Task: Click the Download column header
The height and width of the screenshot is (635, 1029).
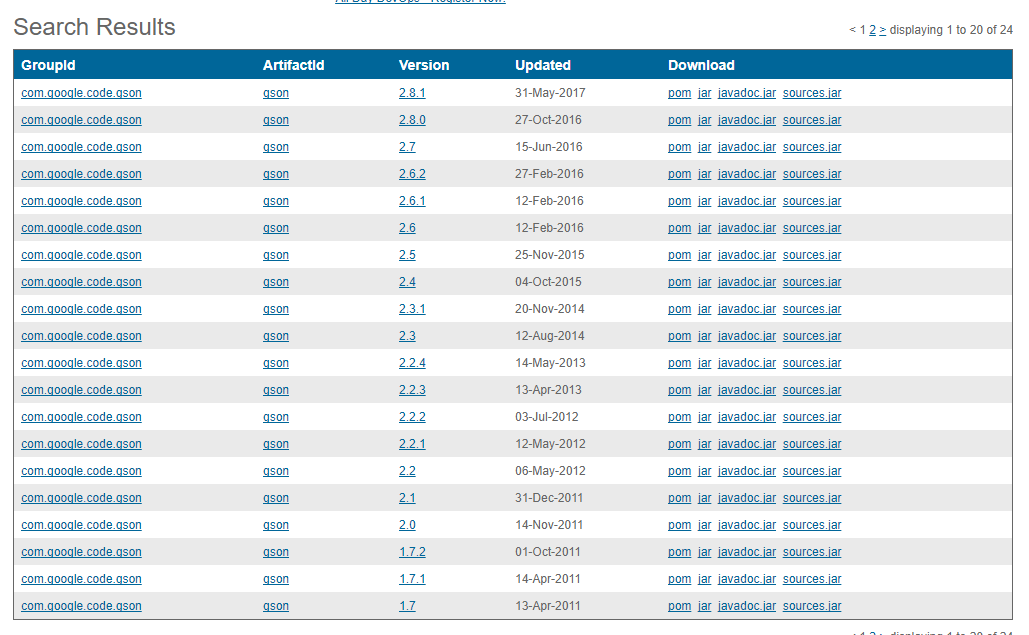Action: click(701, 65)
